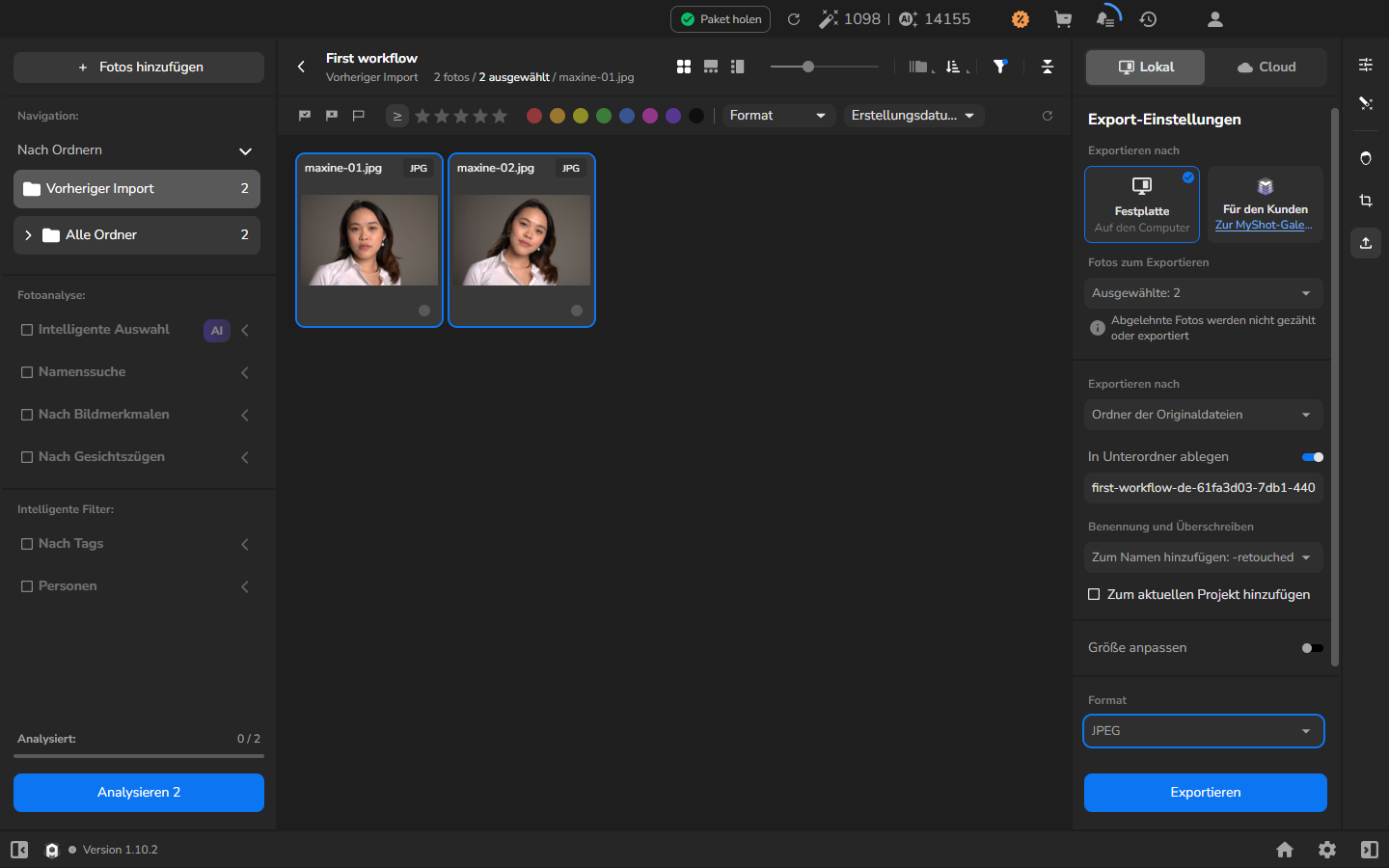
Task: Open the adjustments sliders icon in right sidebar
Action: (x=1366, y=65)
